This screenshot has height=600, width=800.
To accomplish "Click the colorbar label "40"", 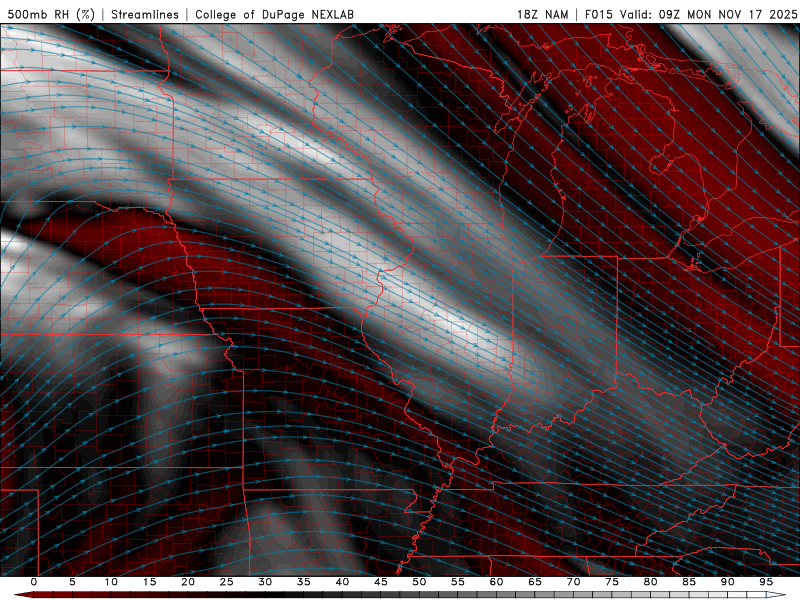I will (342, 582).
